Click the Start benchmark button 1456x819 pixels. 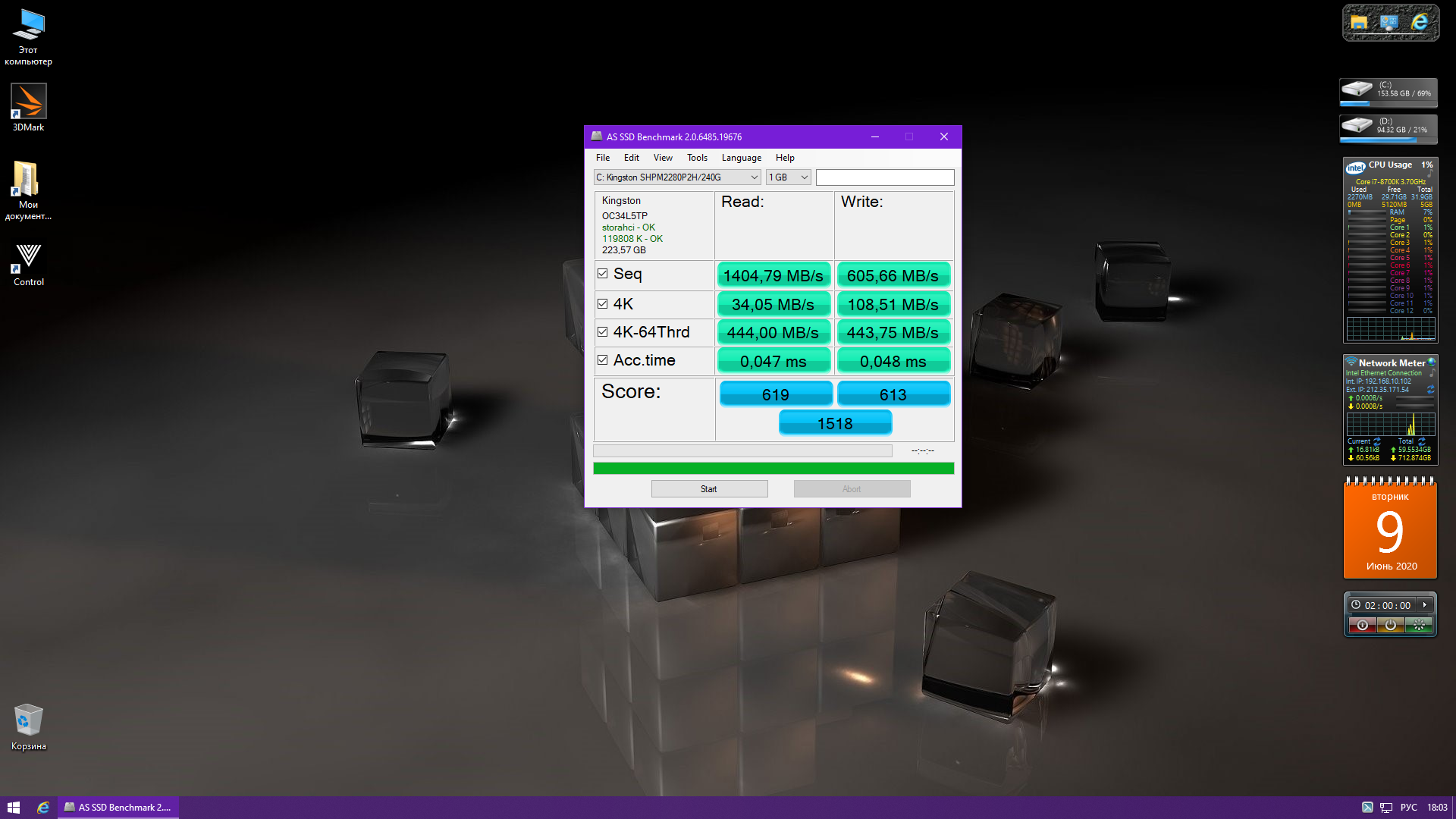709,489
